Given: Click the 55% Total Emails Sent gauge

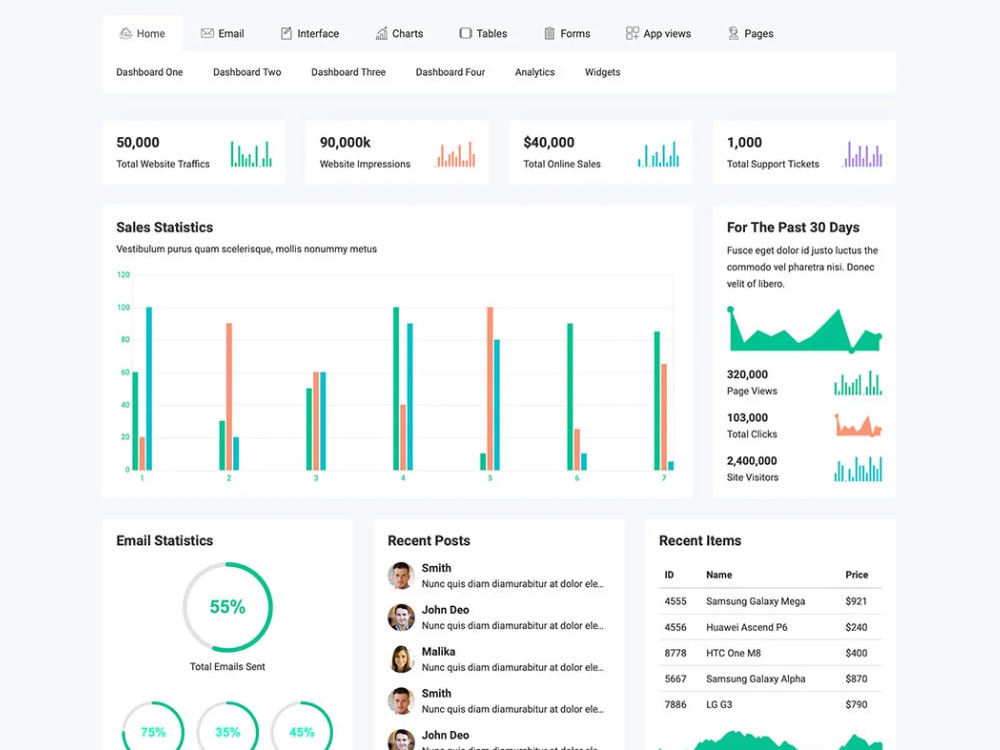Looking at the screenshot, I should click(x=228, y=607).
